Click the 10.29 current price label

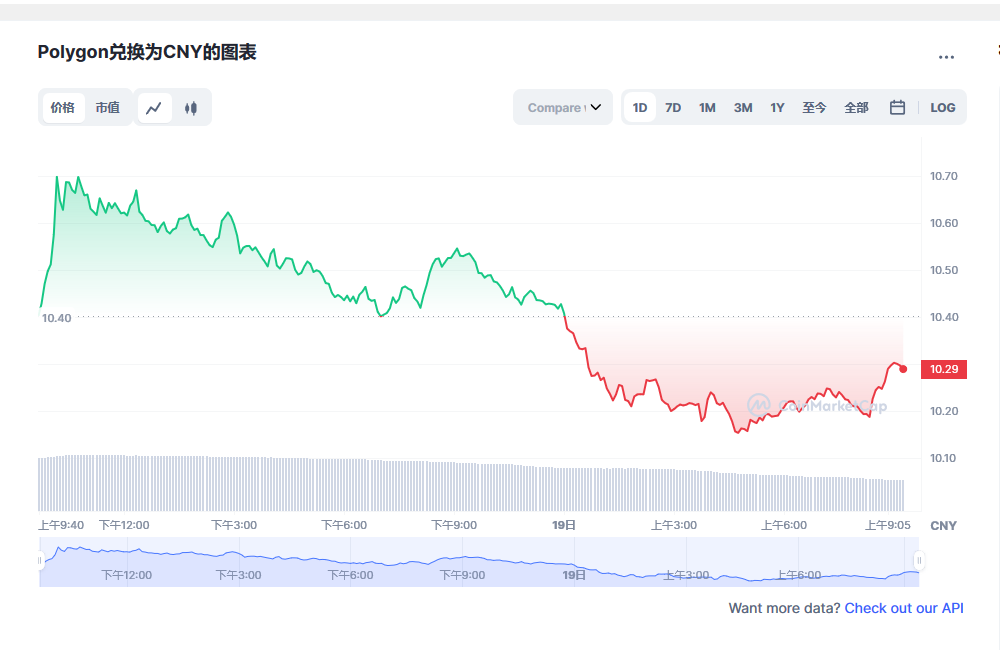click(944, 369)
